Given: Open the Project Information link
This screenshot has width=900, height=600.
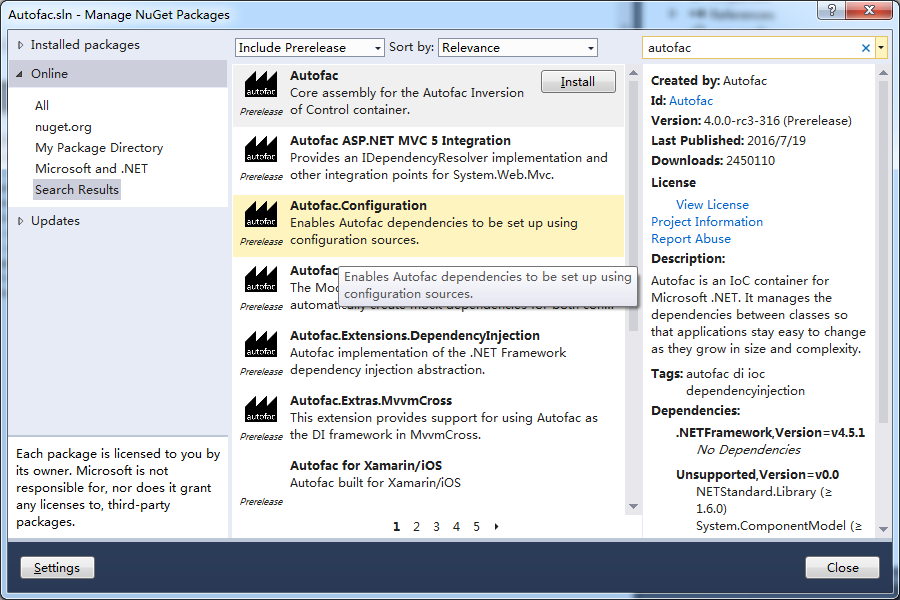Looking at the screenshot, I should pos(707,222).
